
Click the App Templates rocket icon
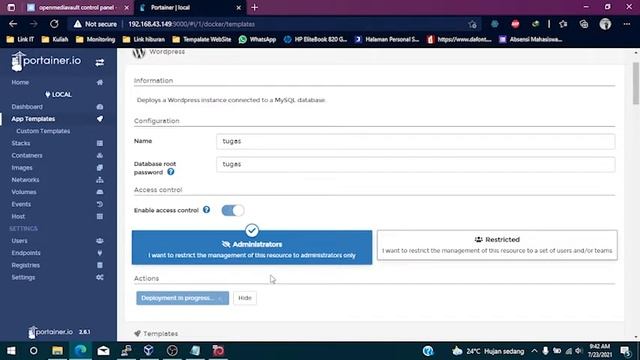(x=100, y=119)
